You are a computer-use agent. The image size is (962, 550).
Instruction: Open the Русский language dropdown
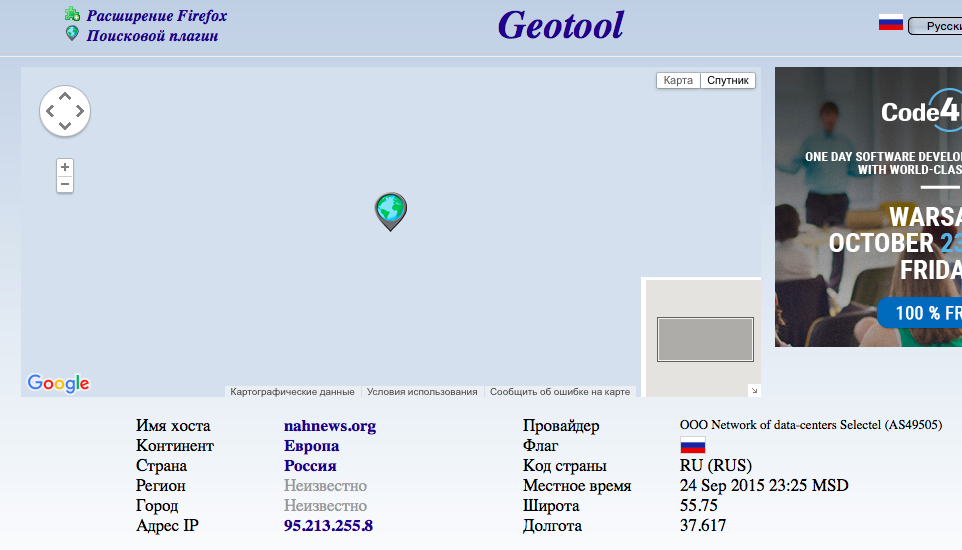(x=935, y=26)
